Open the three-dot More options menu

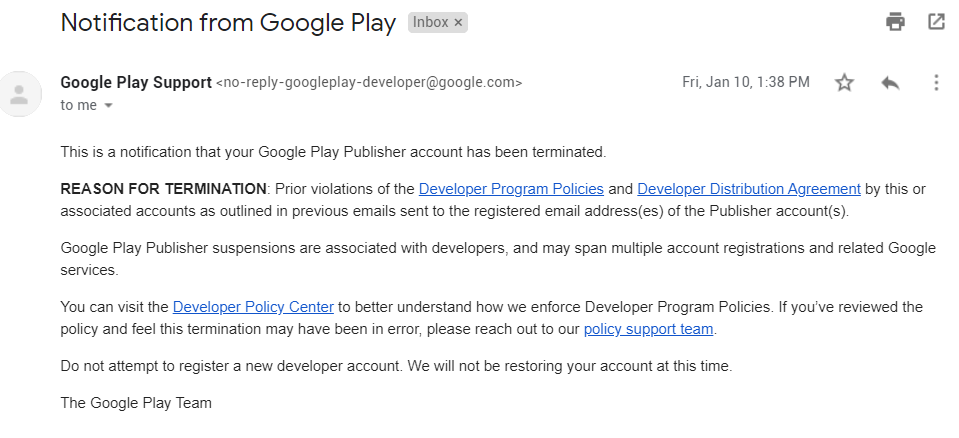[936, 83]
